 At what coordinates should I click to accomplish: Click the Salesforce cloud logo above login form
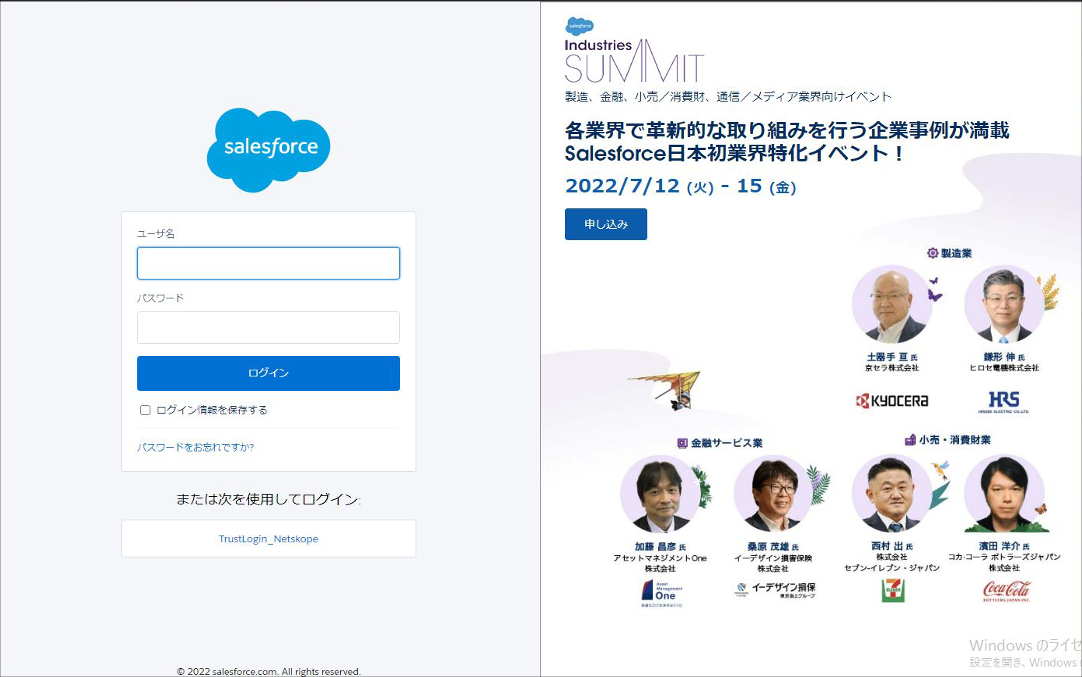coord(268,150)
